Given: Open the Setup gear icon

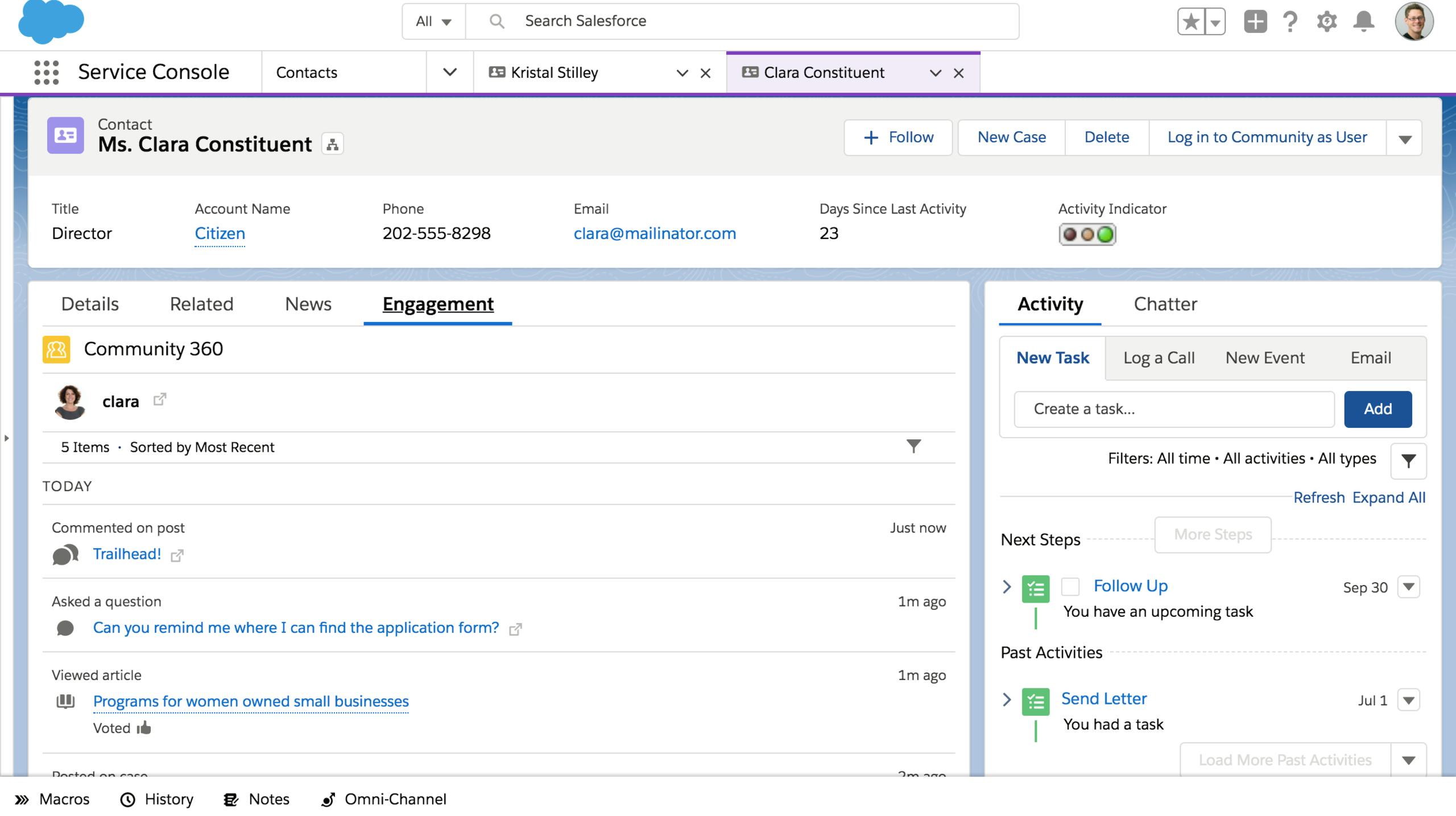Looking at the screenshot, I should (1326, 22).
